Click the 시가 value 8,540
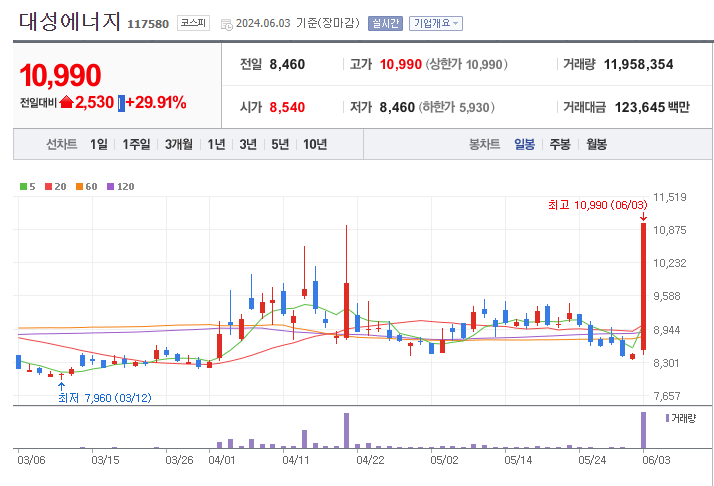 287,107
